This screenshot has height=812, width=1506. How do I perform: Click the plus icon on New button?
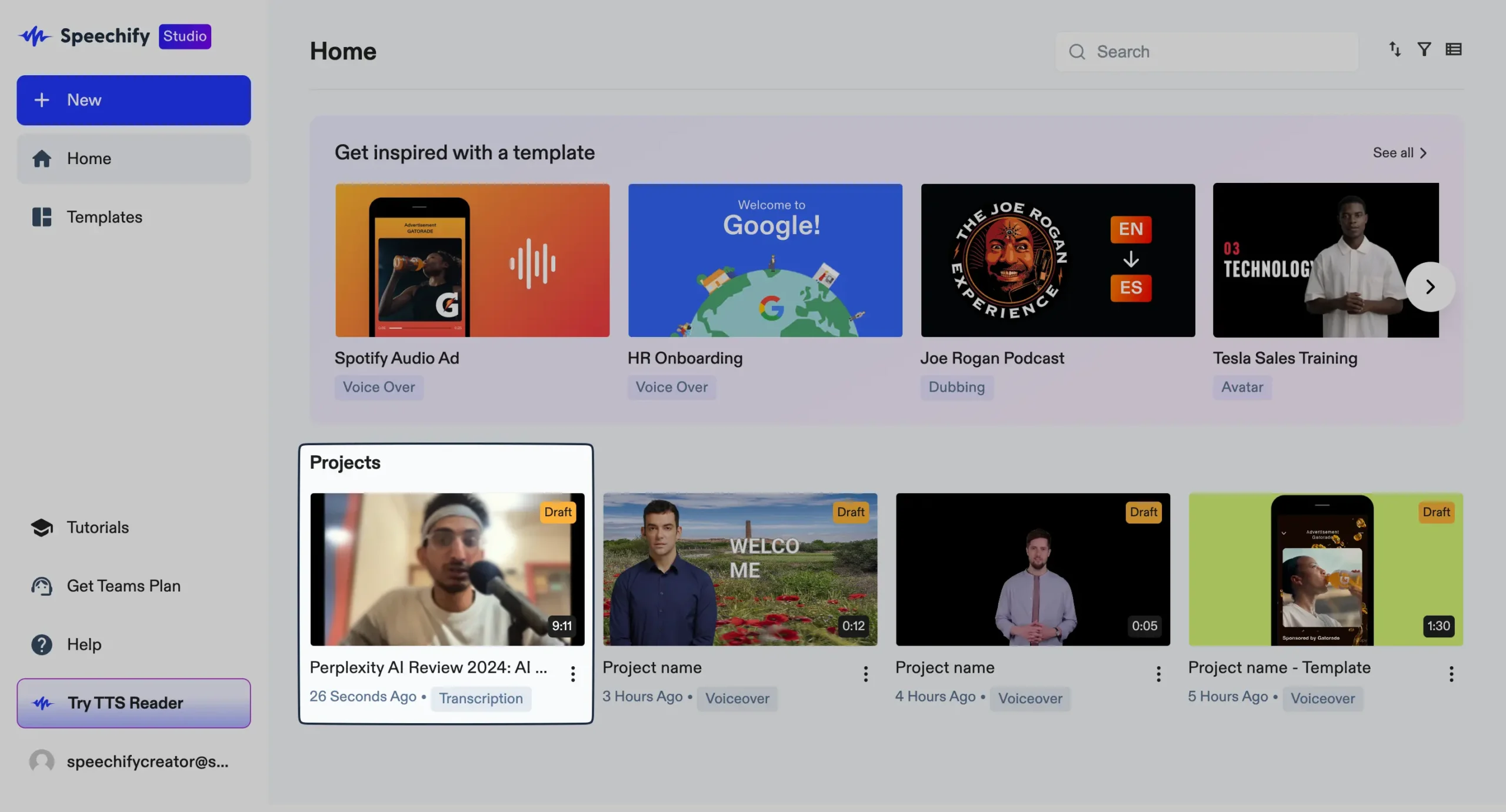pyautogui.click(x=42, y=100)
